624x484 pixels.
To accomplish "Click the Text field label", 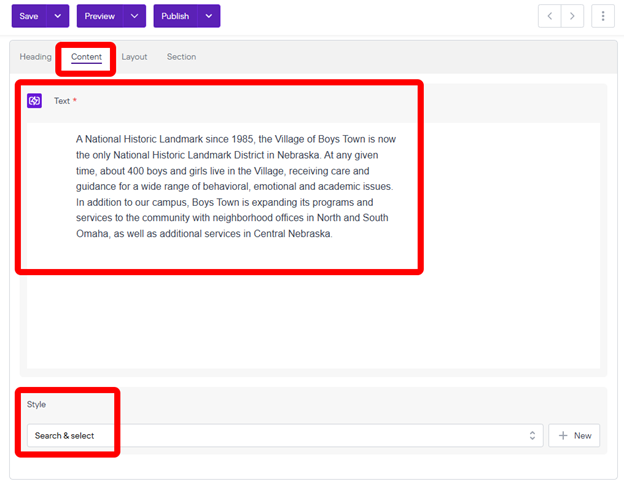I will (x=62, y=101).
